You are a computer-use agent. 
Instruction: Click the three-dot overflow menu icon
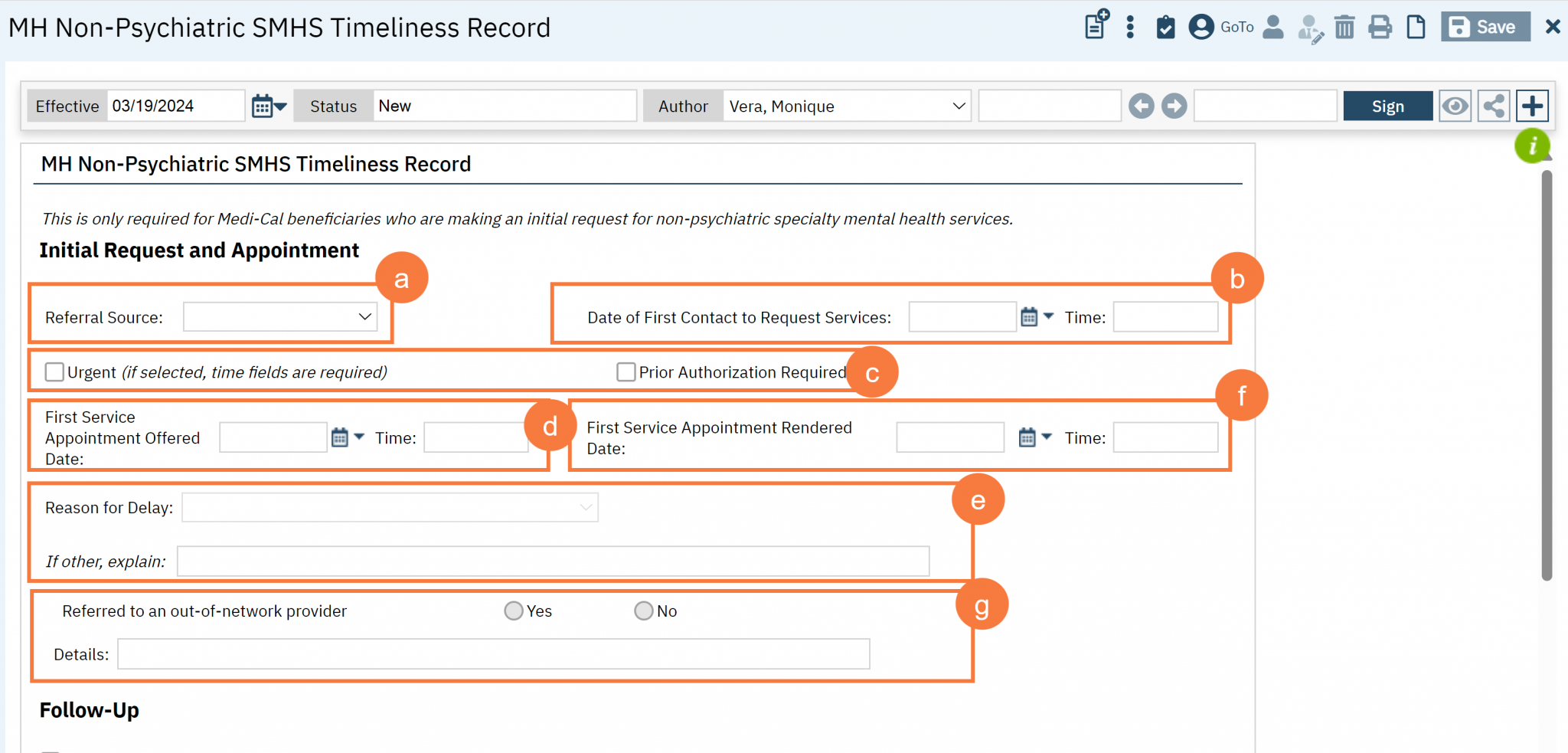click(x=1130, y=26)
